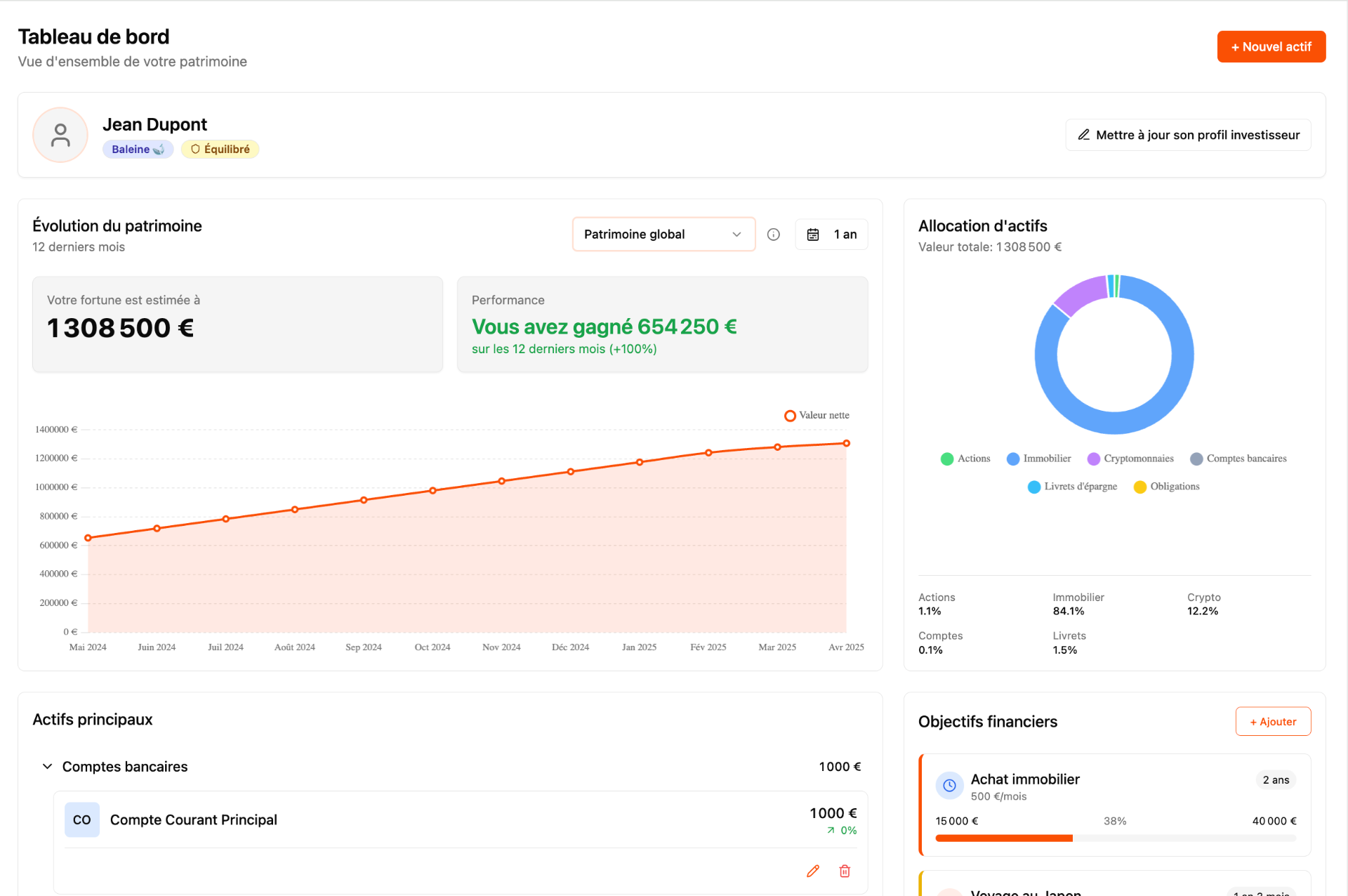Viewport: 1348px width, 896px height.
Task: Click the CO account badge icon
Action: [81, 819]
